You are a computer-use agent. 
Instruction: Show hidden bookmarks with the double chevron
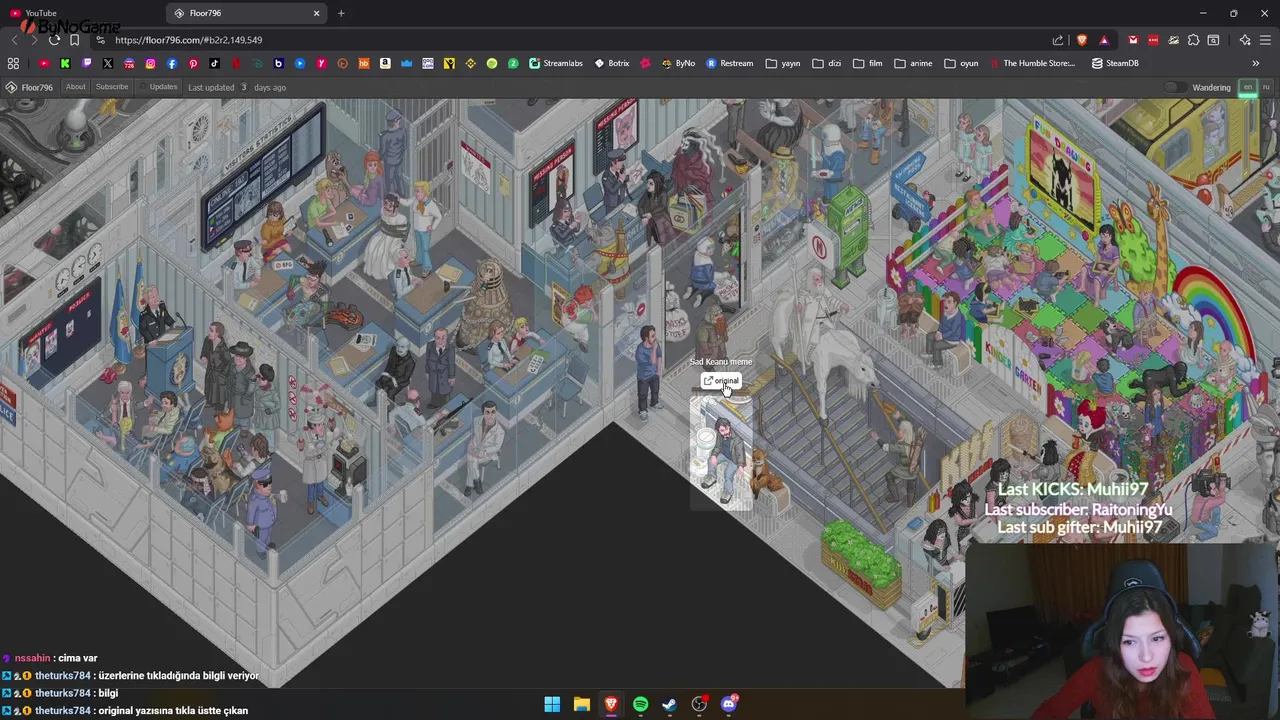pos(1255,63)
